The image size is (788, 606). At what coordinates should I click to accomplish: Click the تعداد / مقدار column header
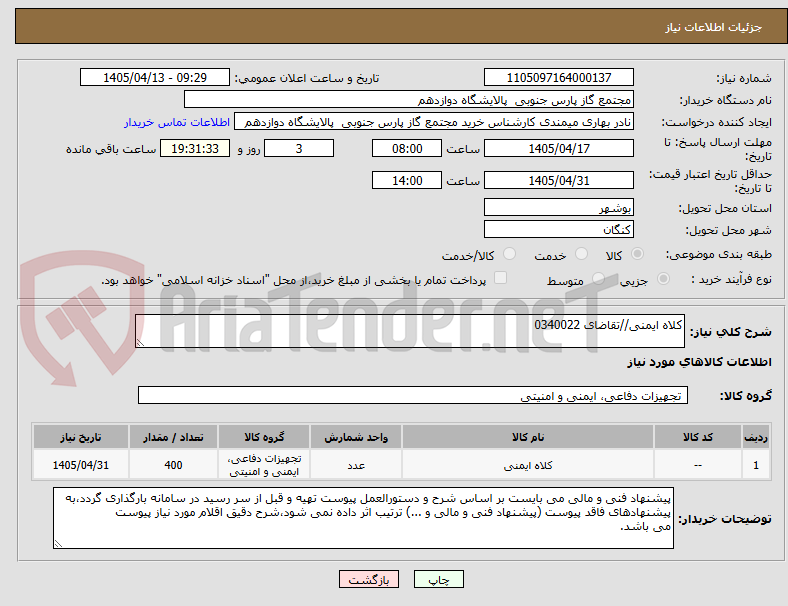click(x=173, y=437)
